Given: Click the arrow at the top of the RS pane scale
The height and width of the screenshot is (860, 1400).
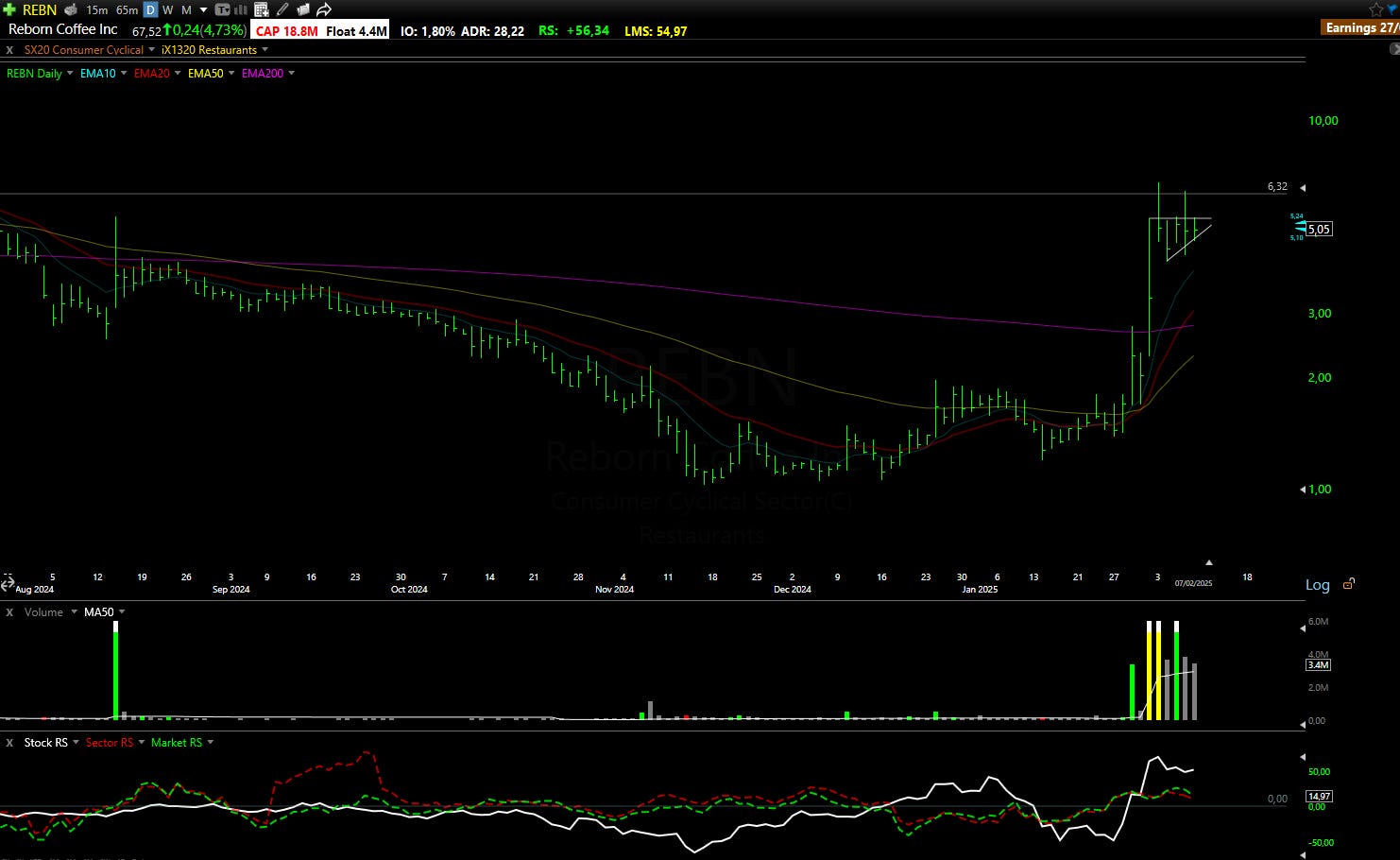Looking at the screenshot, I should [1303, 757].
